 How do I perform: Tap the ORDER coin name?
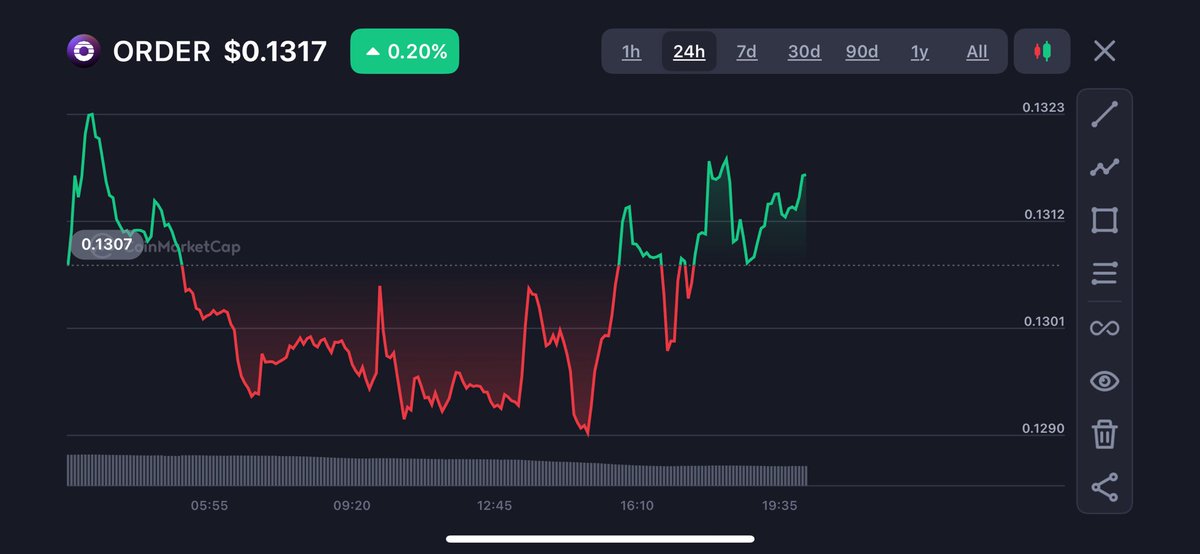162,51
